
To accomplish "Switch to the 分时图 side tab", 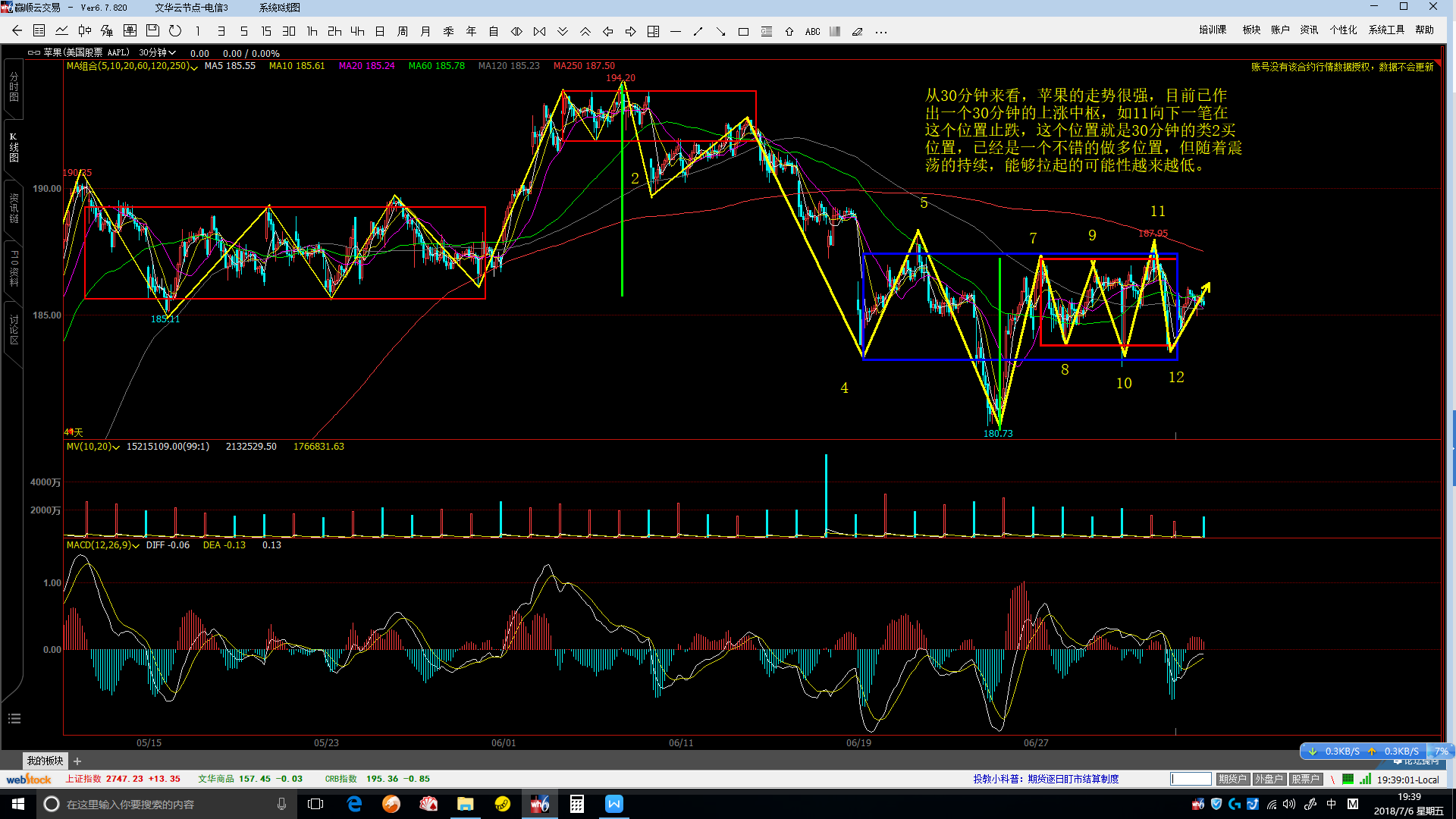I will 14,87.
